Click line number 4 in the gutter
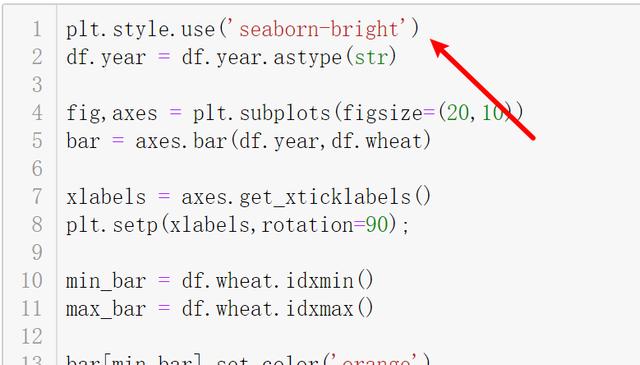This screenshot has width=640, height=365. coord(37,113)
